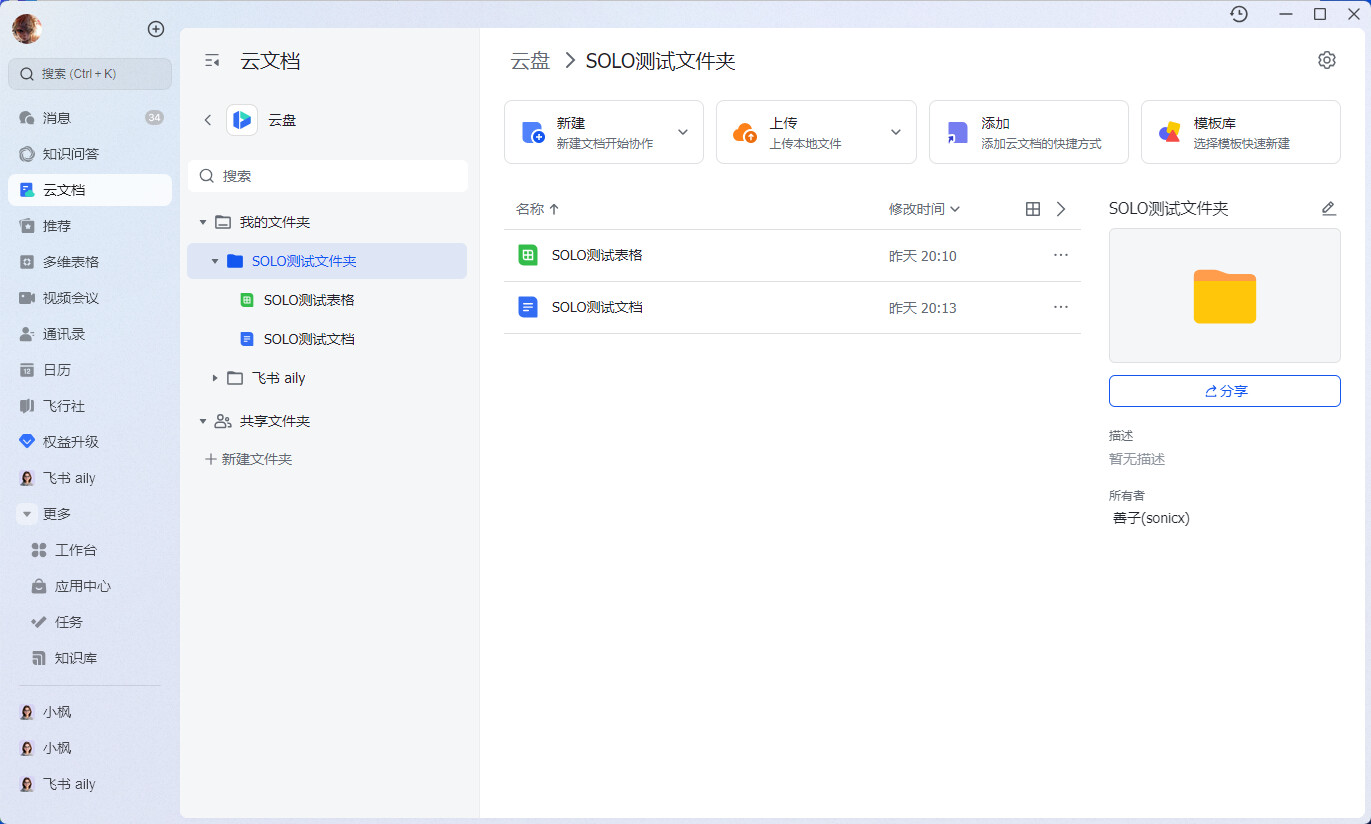Collapse the 更多 section in left navigation
Viewport: 1371px width, 824px height.
coord(27,514)
